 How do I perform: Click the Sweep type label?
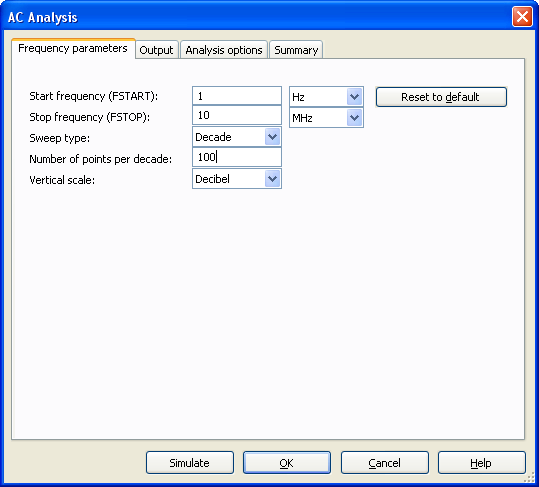tap(59, 139)
